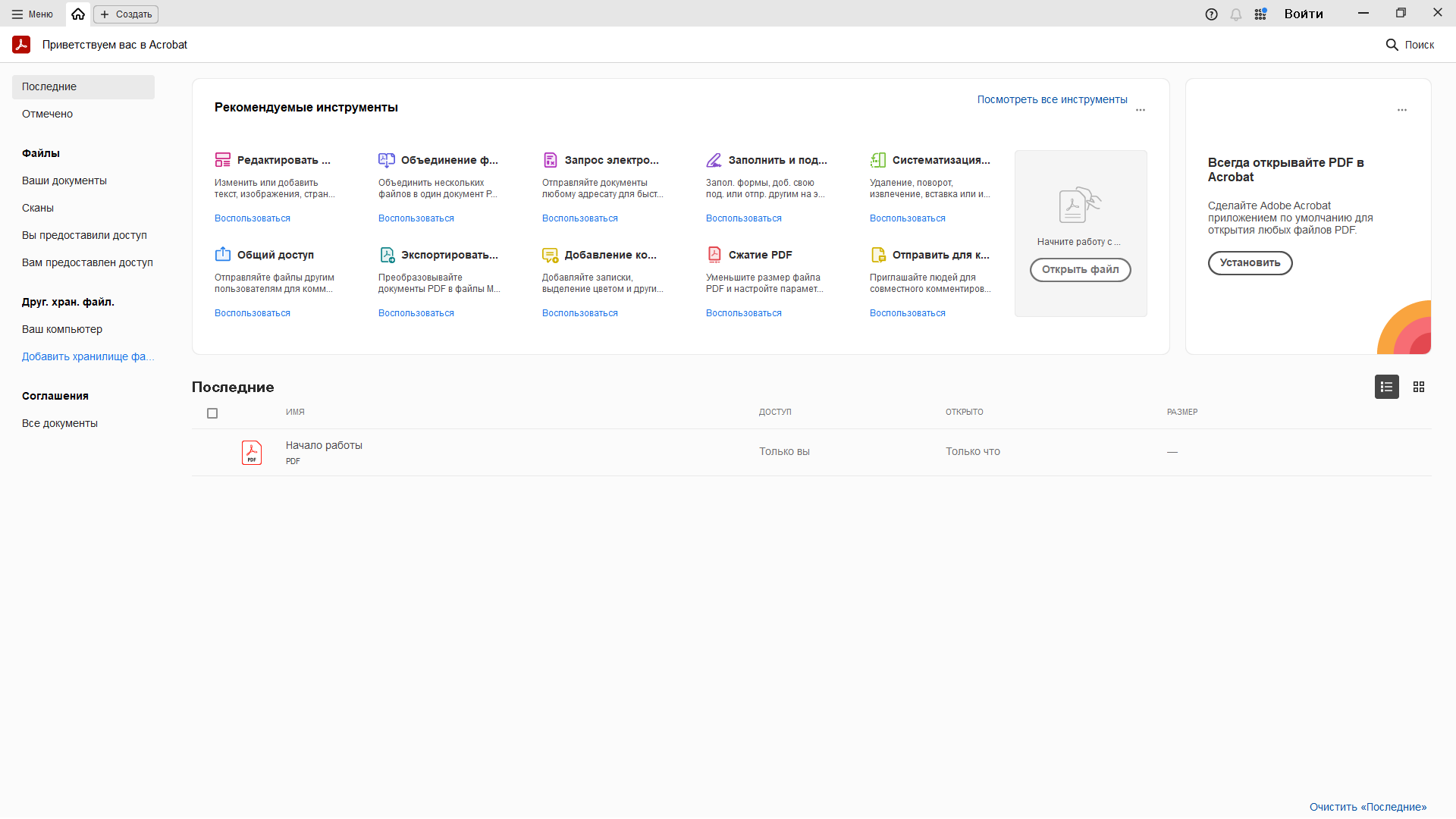Image resolution: width=1456 pixels, height=819 pixels.
Task: Click the Organize pages tool icon
Action: [877, 160]
